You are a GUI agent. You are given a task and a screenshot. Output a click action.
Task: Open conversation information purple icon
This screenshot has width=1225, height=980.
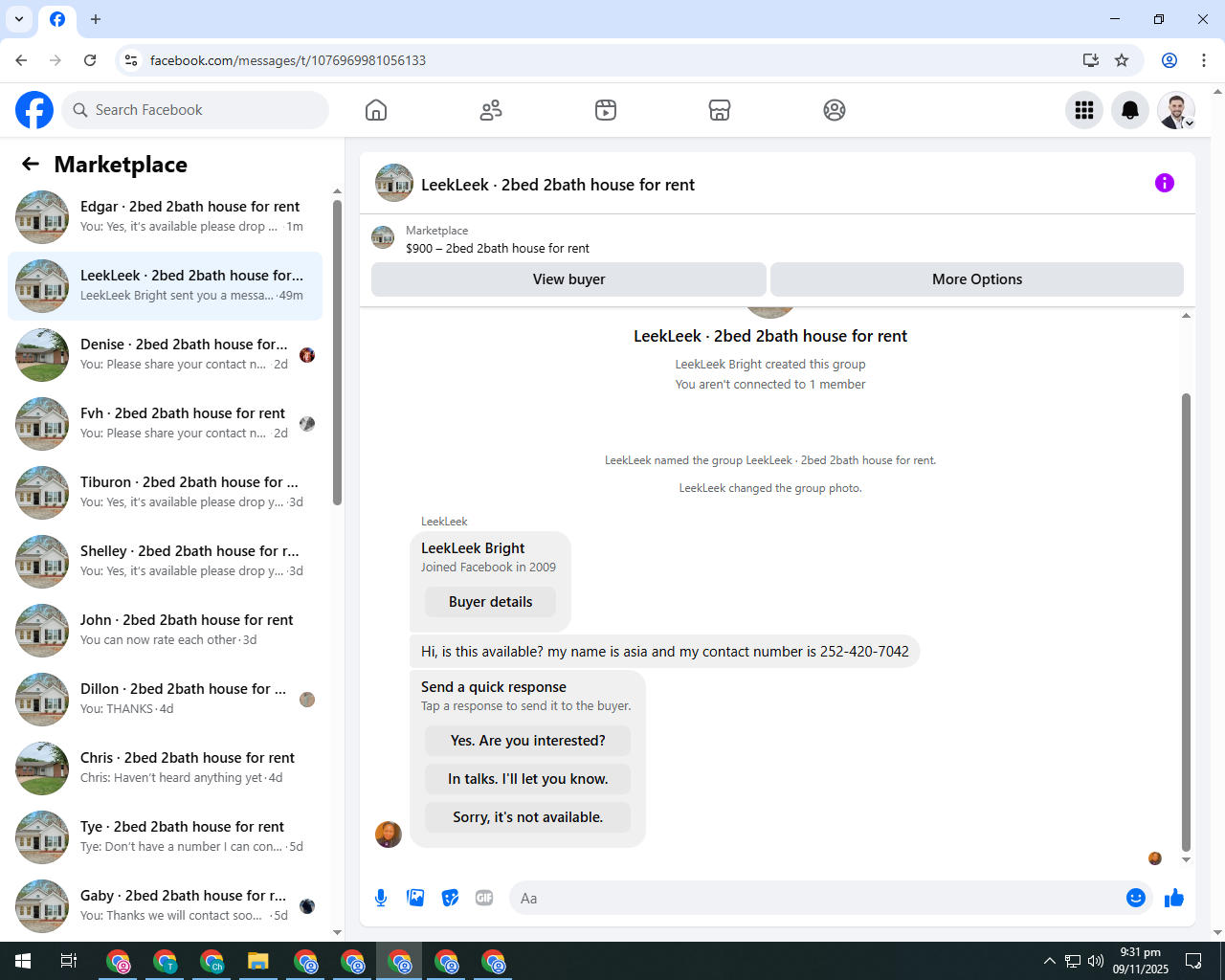(1165, 183)
